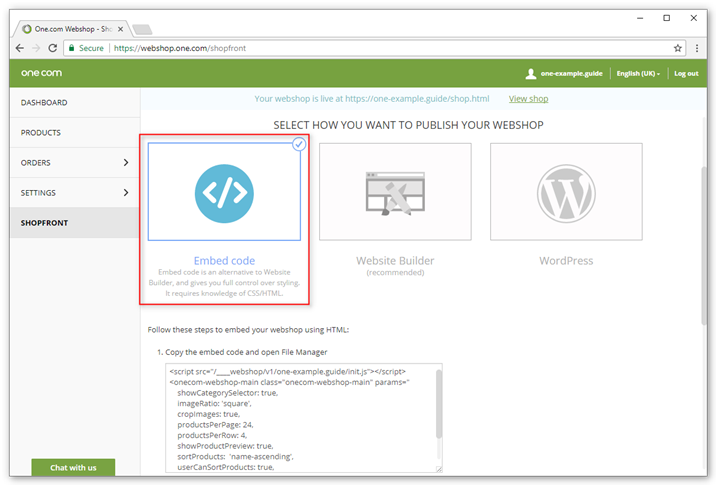Click the 'Your webshop is live' message
Viewport: 716px width, 485px height.
click(x=372, y=99)
